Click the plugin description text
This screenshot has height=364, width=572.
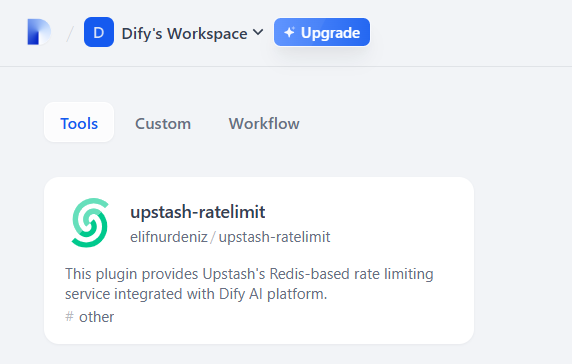point(249,284)
